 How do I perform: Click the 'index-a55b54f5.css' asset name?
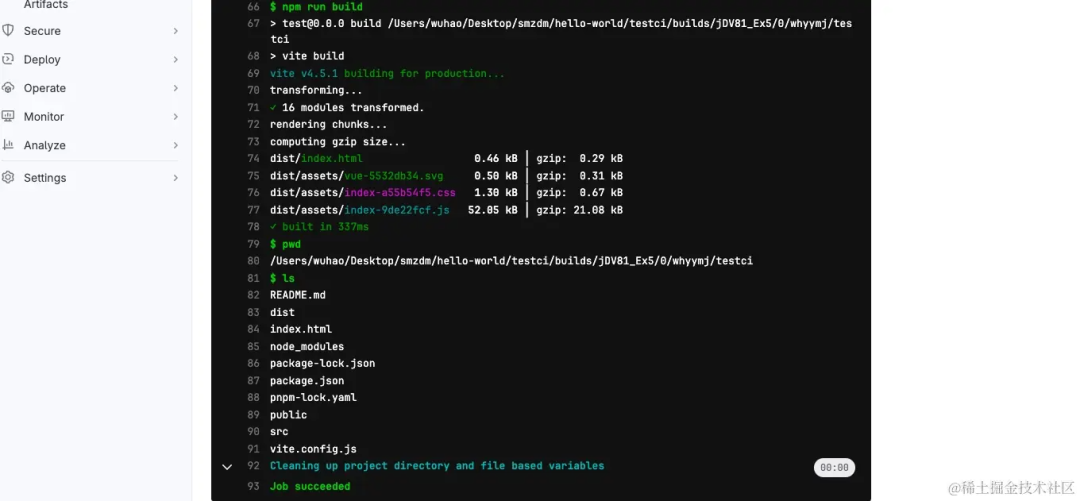click(x=400, y=193)
